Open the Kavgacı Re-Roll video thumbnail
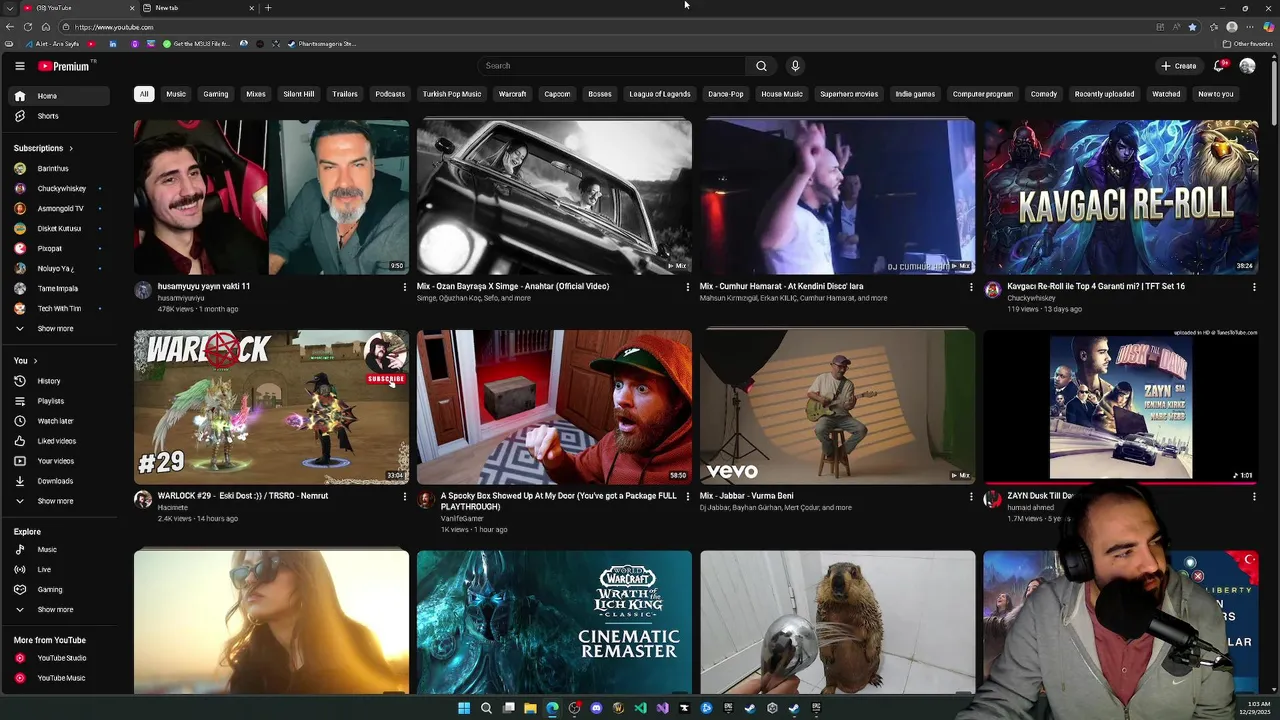The width and height of the screenshot is (1280, 720). pos(1121,197)
